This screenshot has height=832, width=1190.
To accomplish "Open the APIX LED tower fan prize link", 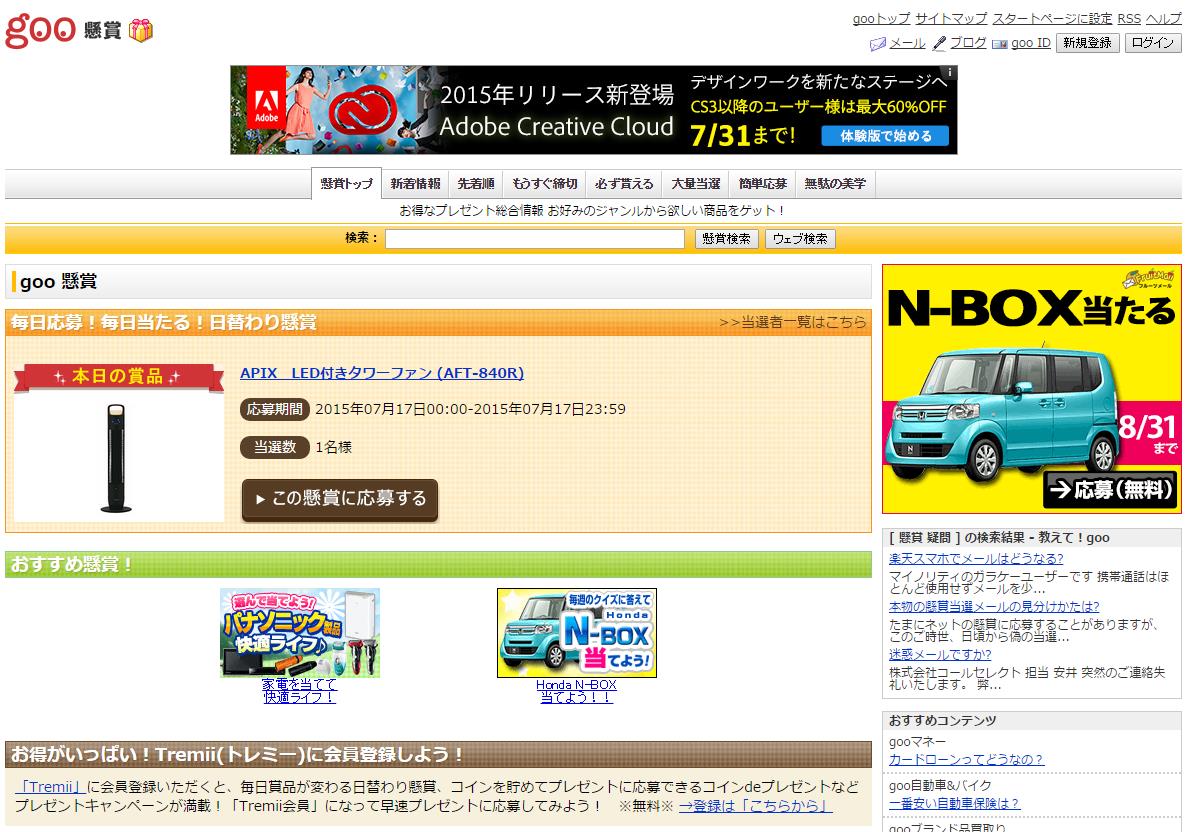I will (379, 373).
